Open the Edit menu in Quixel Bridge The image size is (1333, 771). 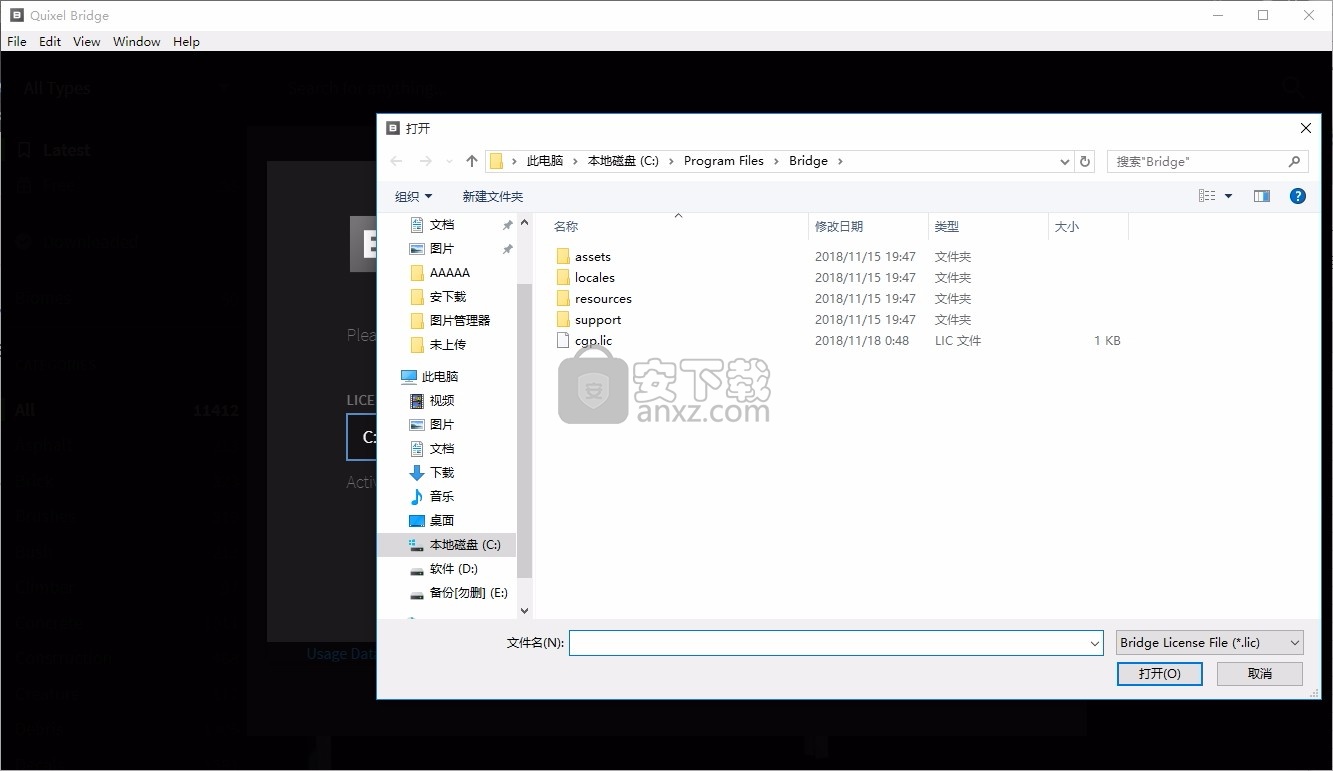click(x=50, y=42)
